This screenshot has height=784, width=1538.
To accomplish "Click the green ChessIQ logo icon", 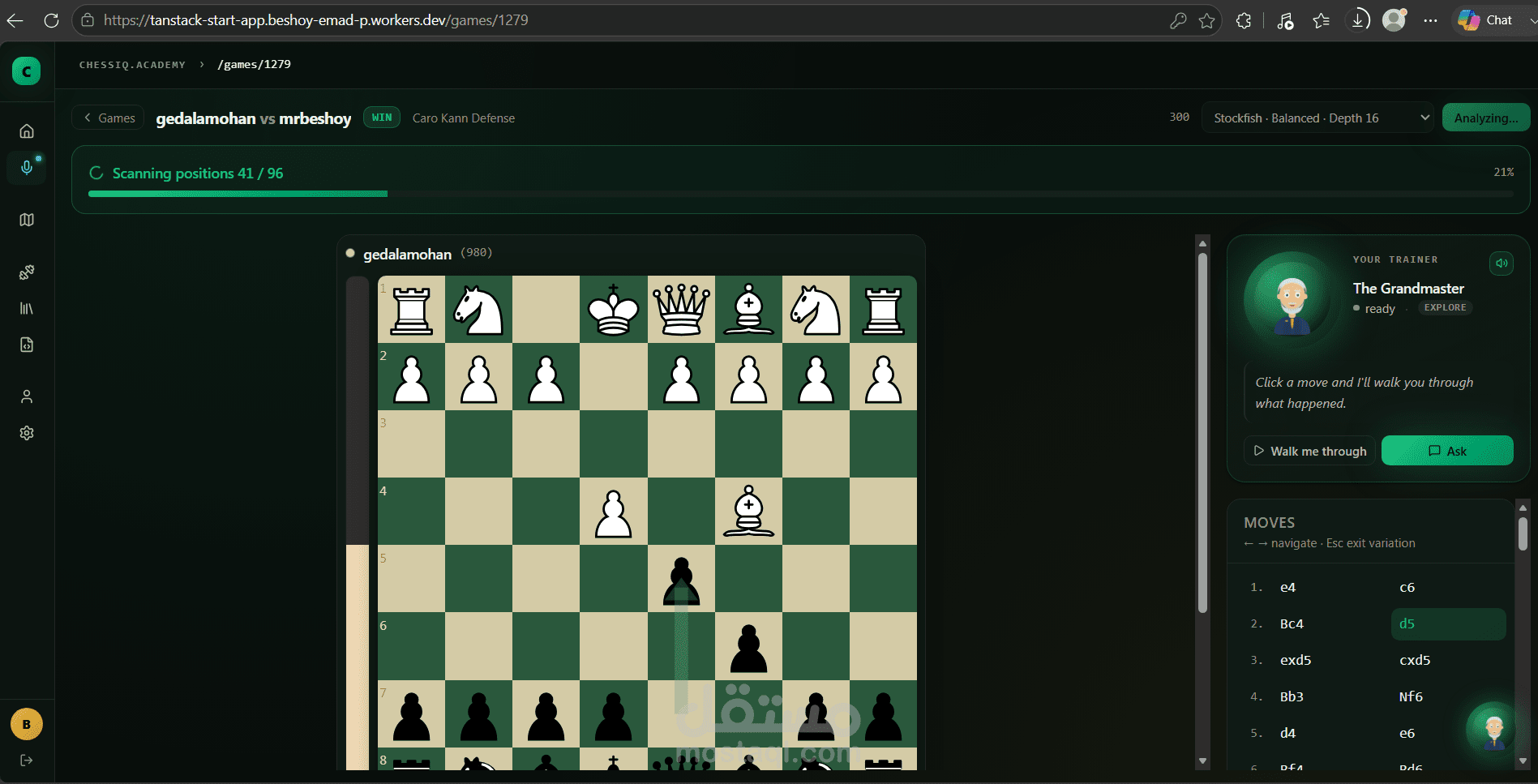I will click(x=26, y=71).
